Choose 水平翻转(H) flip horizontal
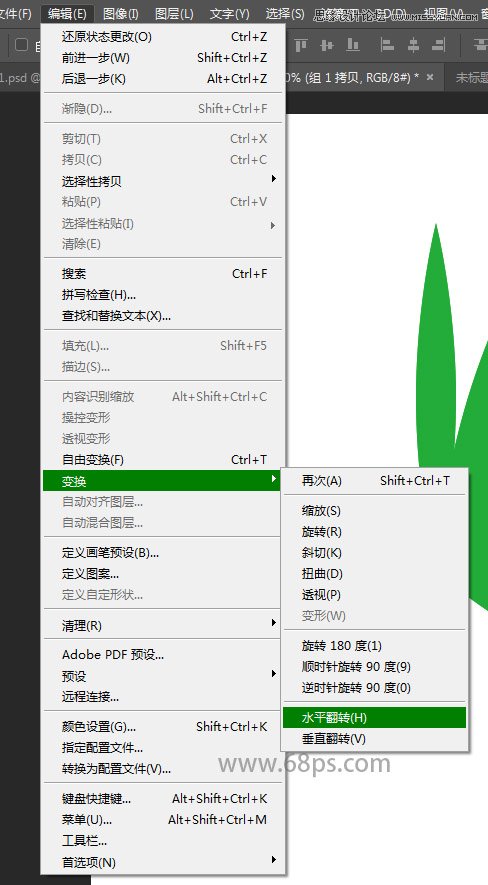 pos(375,717)
